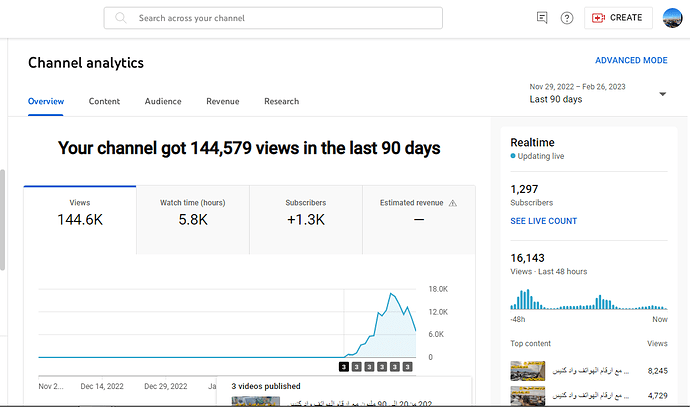690x407 pixels.
Task: Click the peak of the views line chart
Action: (391, 293)
